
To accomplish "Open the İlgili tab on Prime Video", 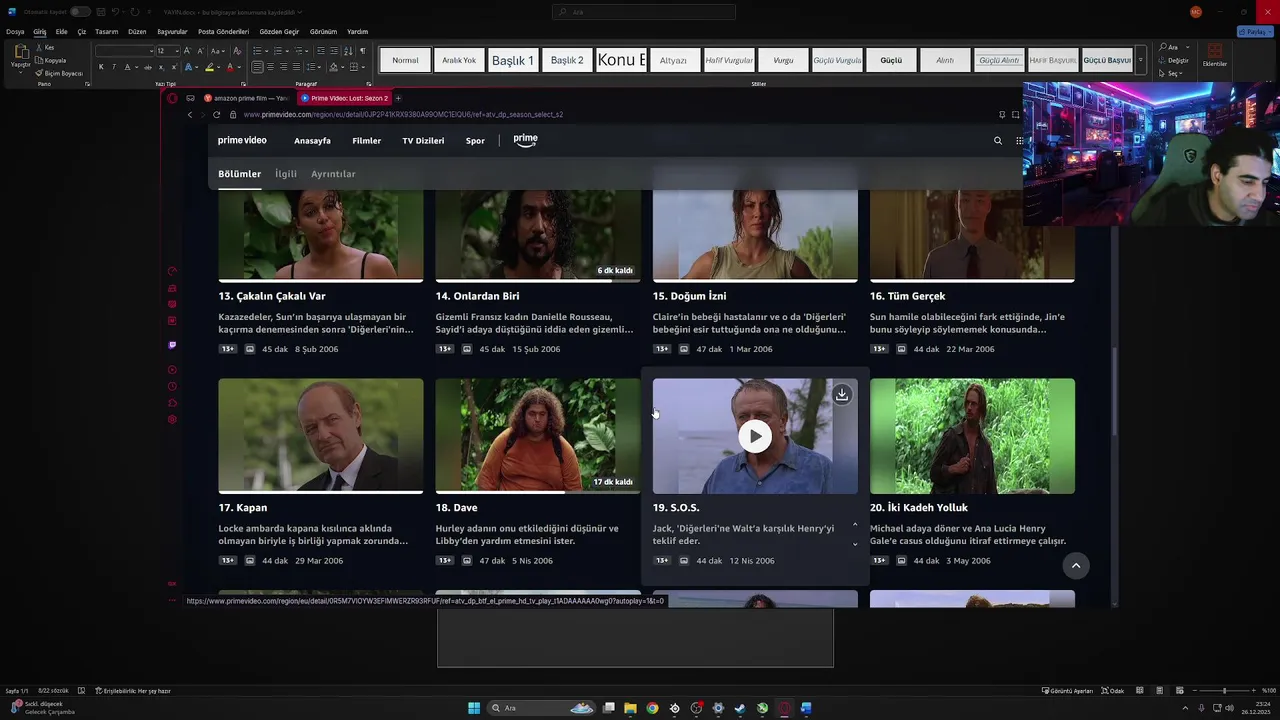I will tap(286, 174).
